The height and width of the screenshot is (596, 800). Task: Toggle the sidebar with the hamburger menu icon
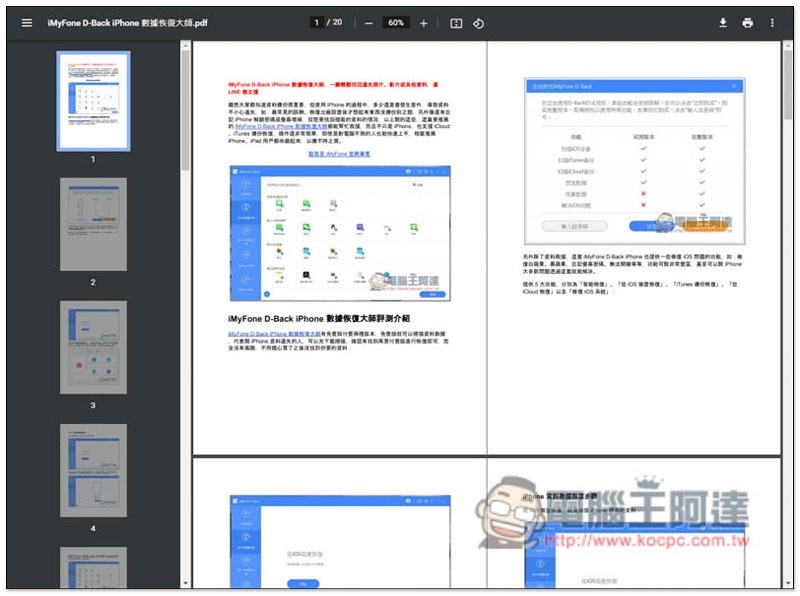pyautogui.click(x=27, y=23)
